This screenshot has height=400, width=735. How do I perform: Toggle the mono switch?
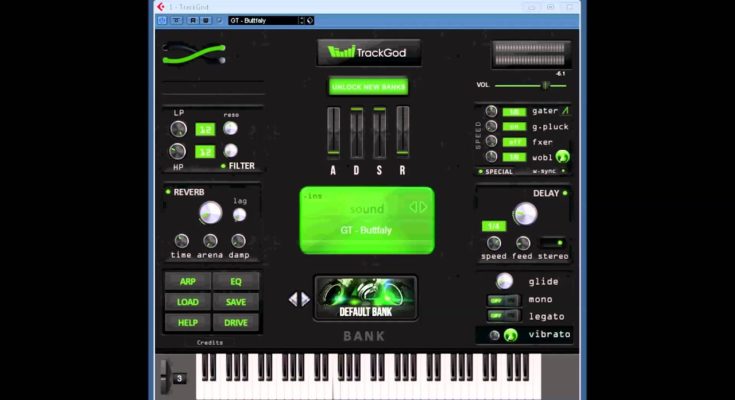tap(502, 300)
